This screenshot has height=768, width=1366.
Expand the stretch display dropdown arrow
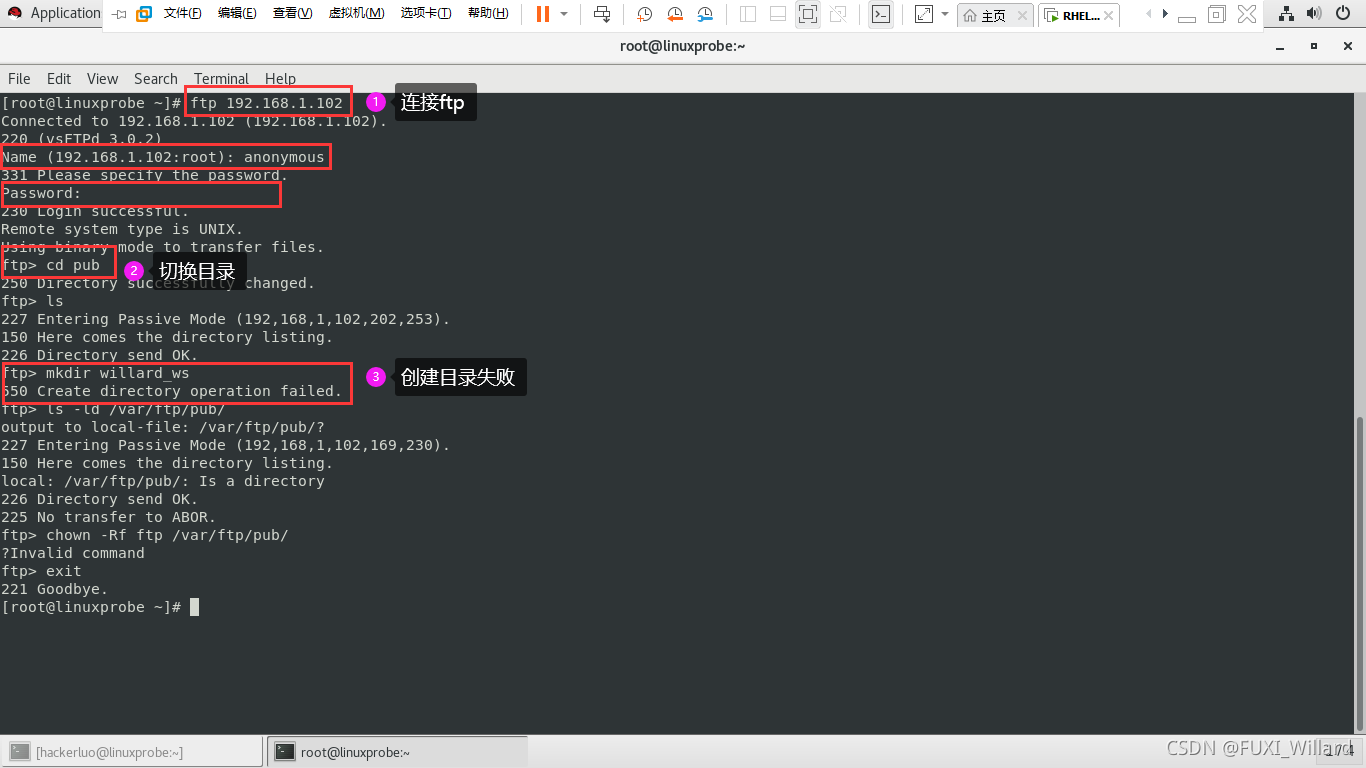(x=944, y=14)
